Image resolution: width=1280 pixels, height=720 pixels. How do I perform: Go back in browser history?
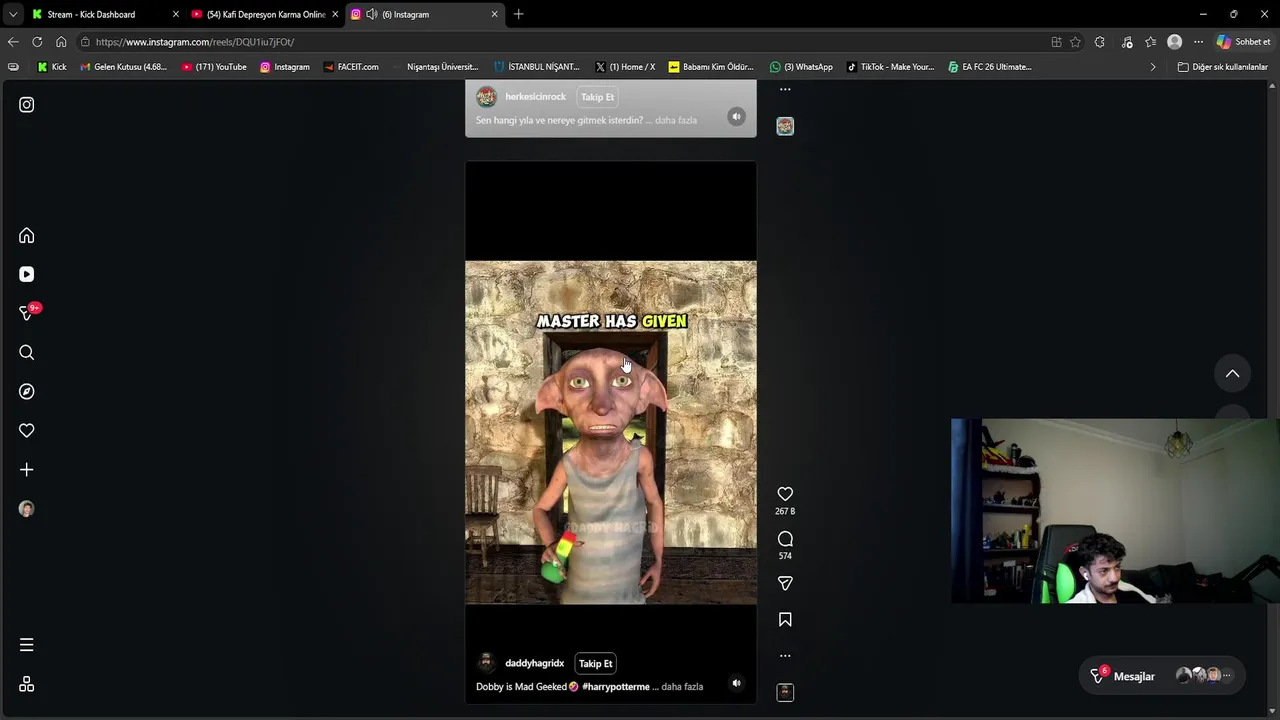pyautogui.click(x=13, y=42)
